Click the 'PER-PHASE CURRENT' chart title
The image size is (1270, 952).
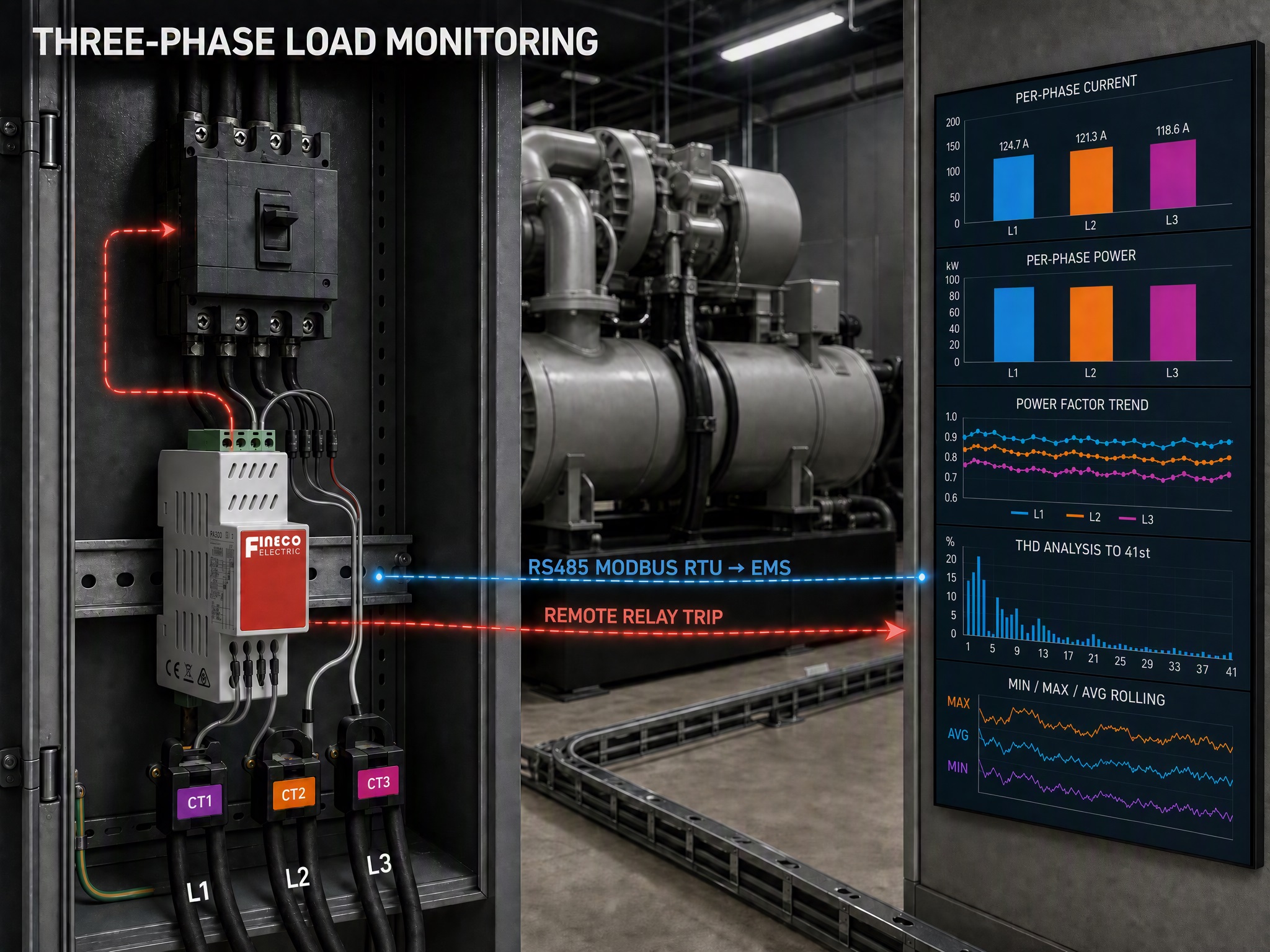click(x=1076, y=89)
